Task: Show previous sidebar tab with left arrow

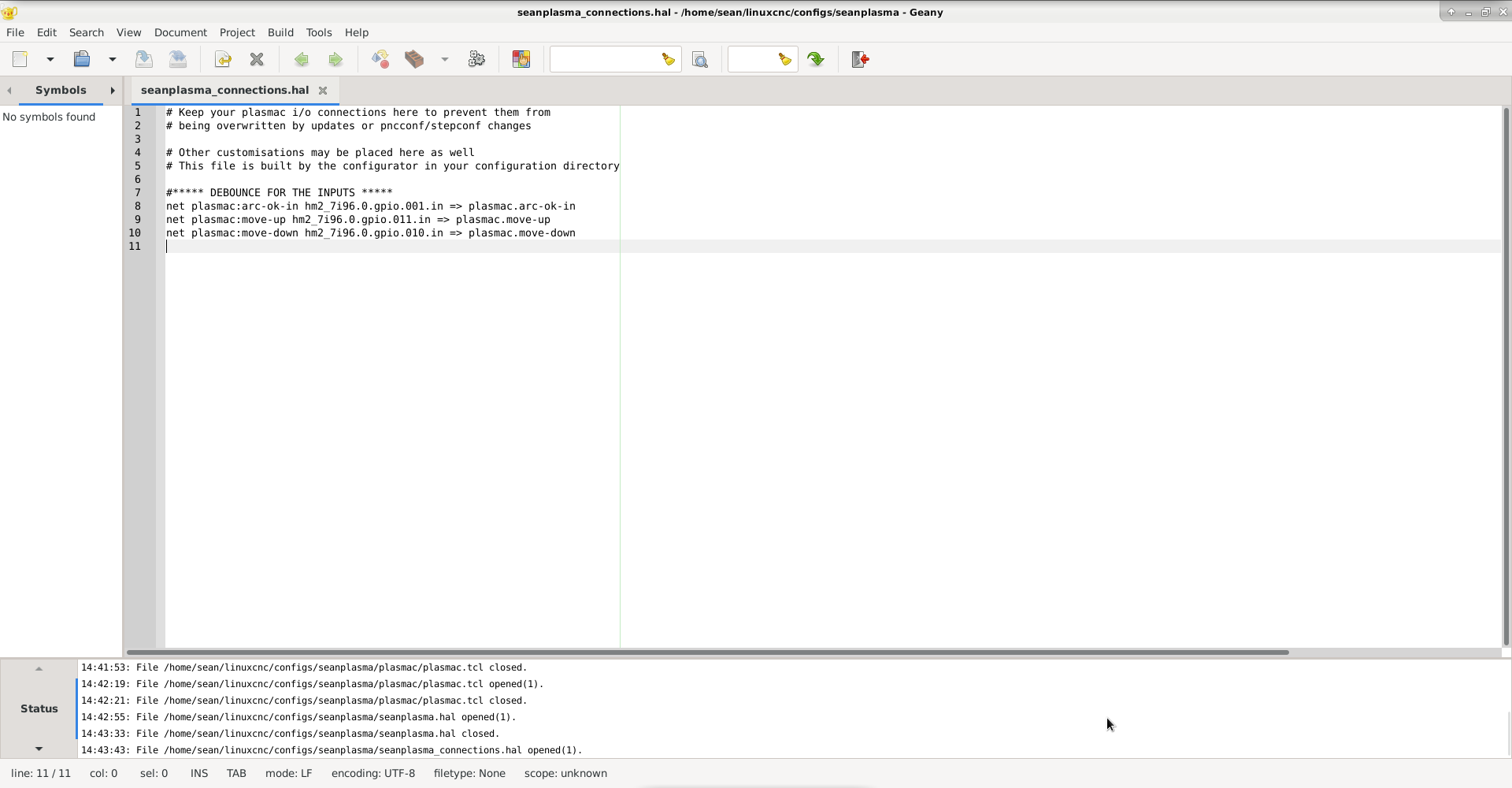Action: [9, 91]
